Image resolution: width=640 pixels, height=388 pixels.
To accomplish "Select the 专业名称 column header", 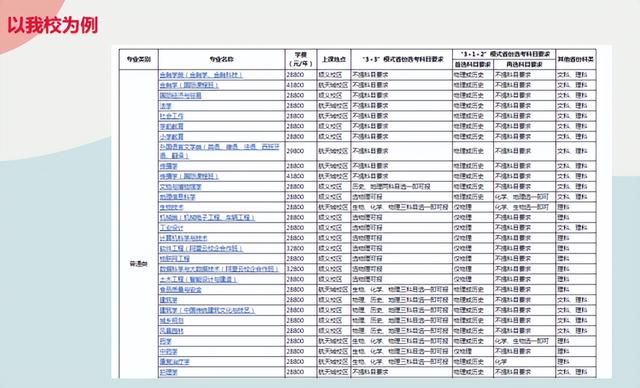I will [222, 59].
